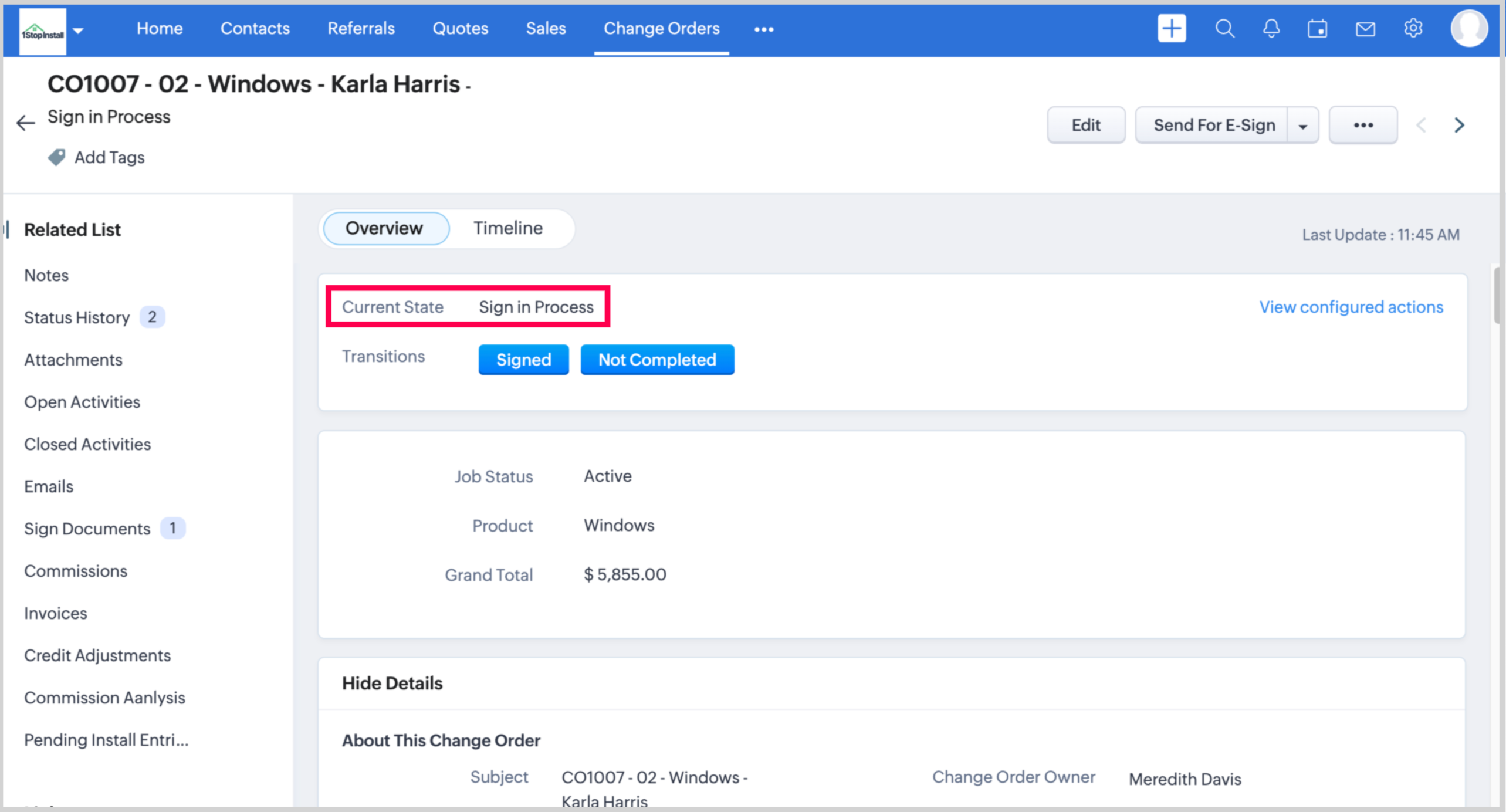1506x812 pixels.
Task: Click the Add Tags tag icon
Action: pyautogui.click(x=56, y=157)
